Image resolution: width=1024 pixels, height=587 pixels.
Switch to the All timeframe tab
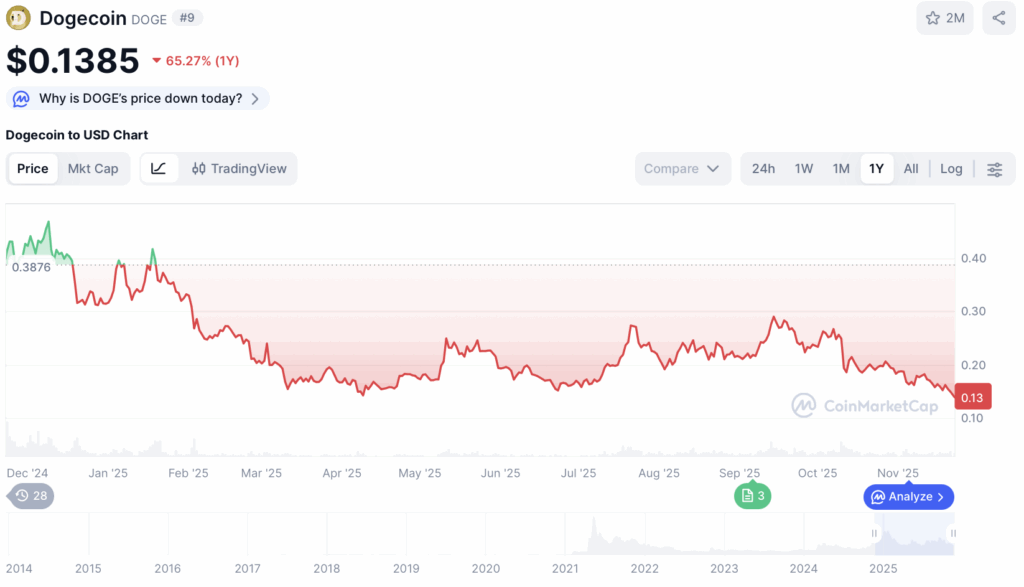click(x=911, y=169)
